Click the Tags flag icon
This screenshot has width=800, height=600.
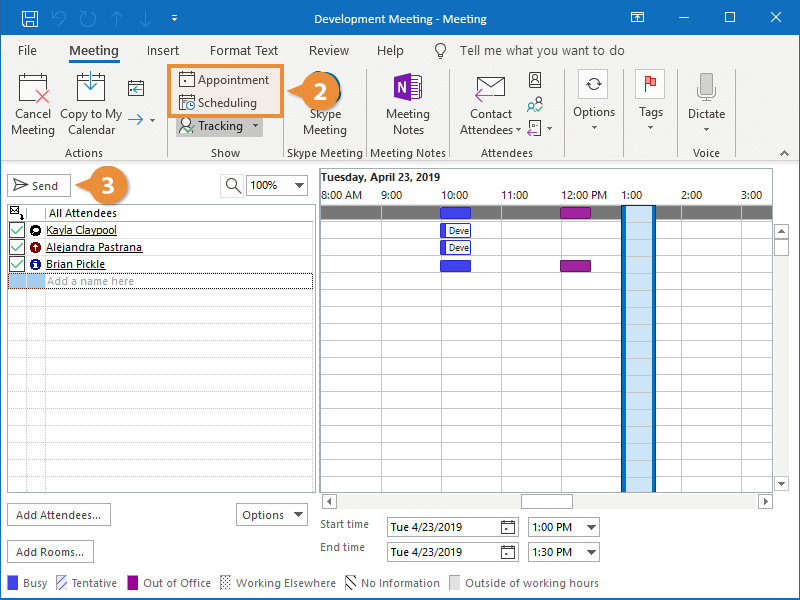pos(651,86)
